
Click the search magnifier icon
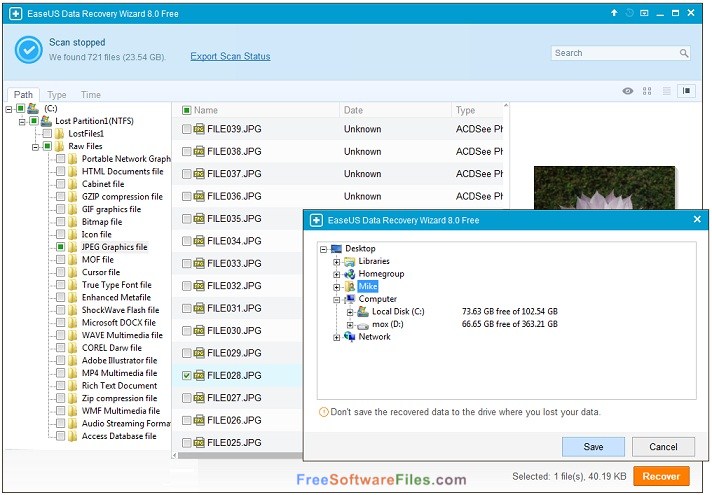click(684, 53)
